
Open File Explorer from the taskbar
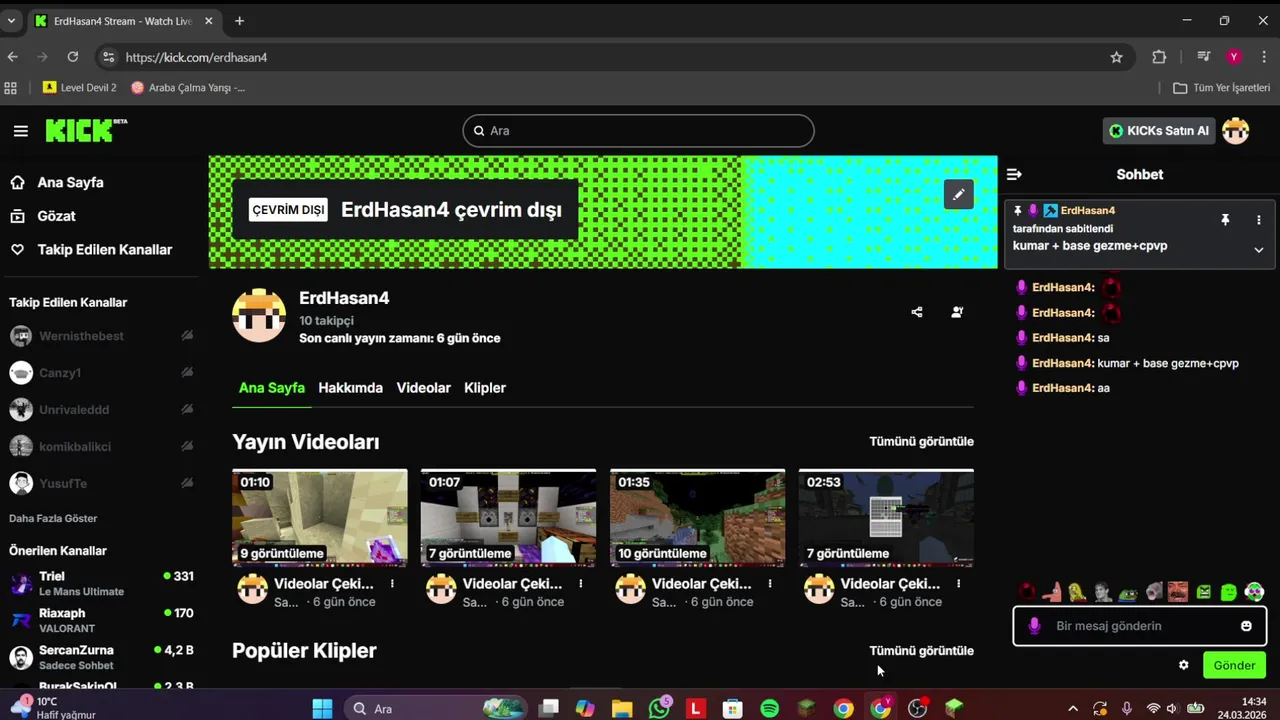(622, 709)
